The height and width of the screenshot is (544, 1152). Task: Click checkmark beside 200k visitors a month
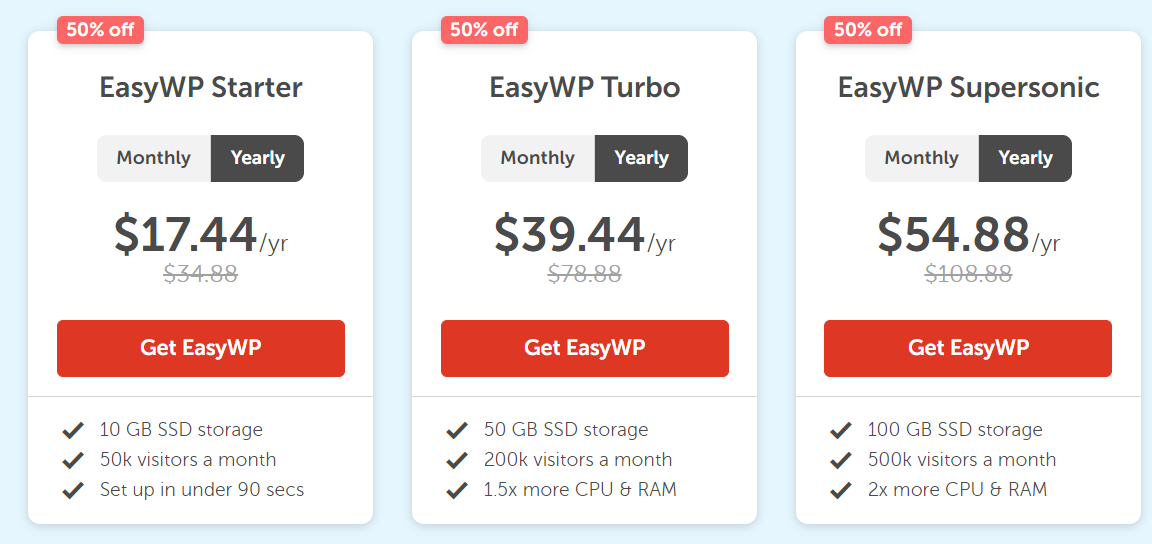[457, 460]
